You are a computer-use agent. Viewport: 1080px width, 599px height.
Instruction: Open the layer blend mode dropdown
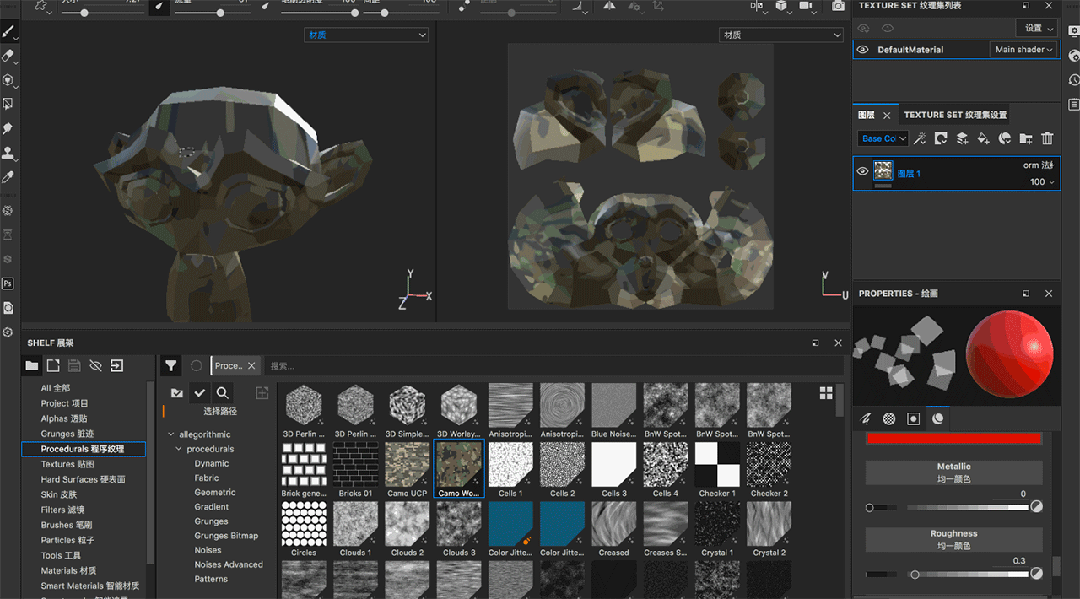1038,165
